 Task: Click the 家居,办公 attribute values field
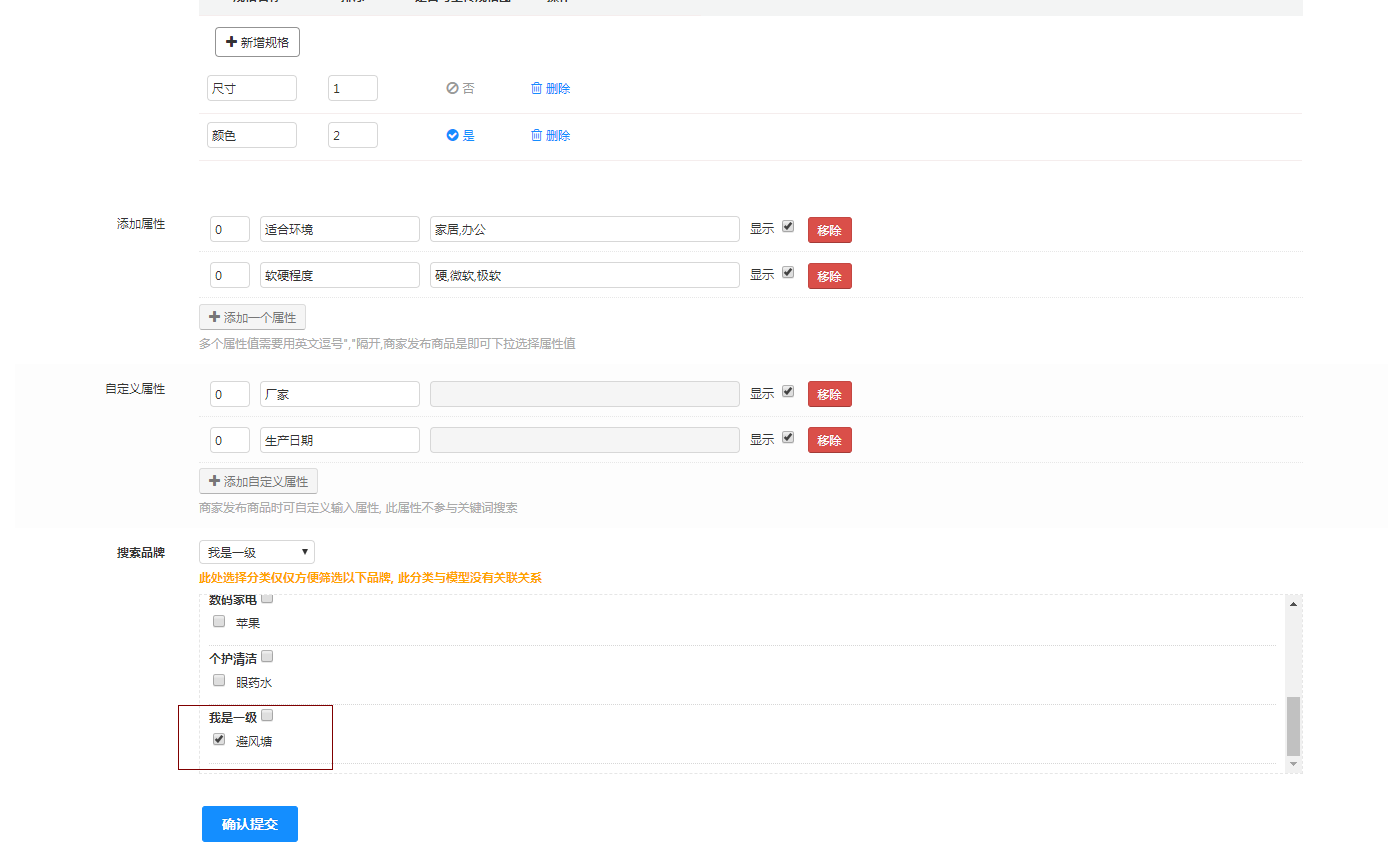coord(584,229)
